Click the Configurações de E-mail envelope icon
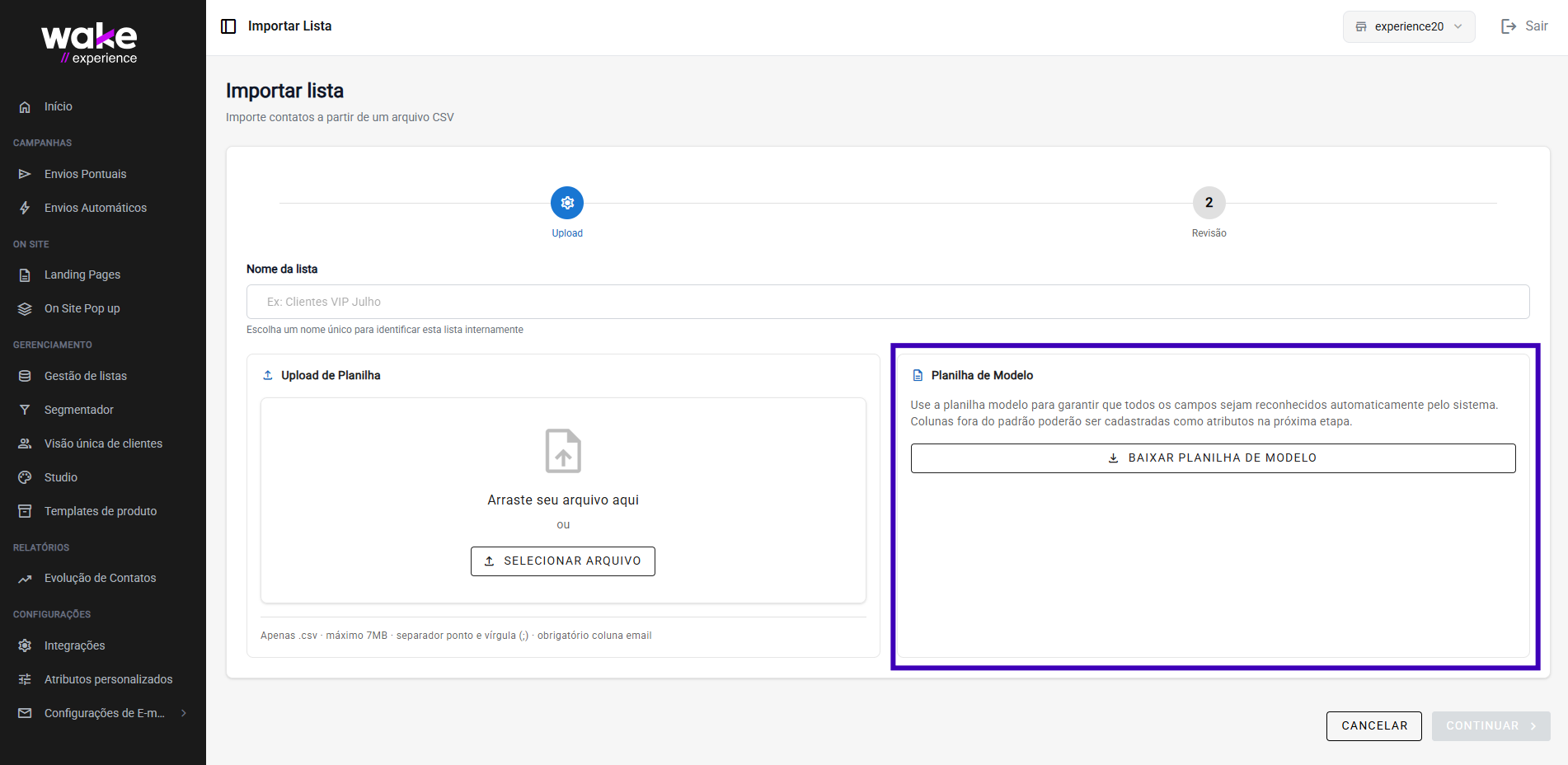The width and height of the screenshot is (1568, 765). coord(25,713)
